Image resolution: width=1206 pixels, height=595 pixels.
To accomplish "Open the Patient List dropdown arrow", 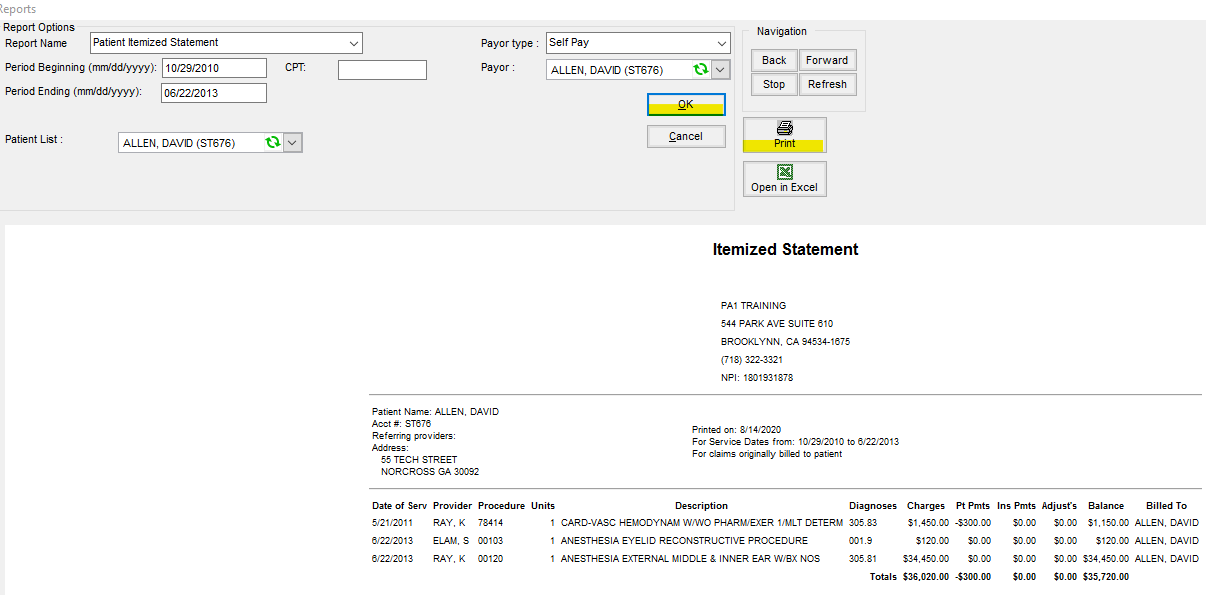I will coord(292,143).
